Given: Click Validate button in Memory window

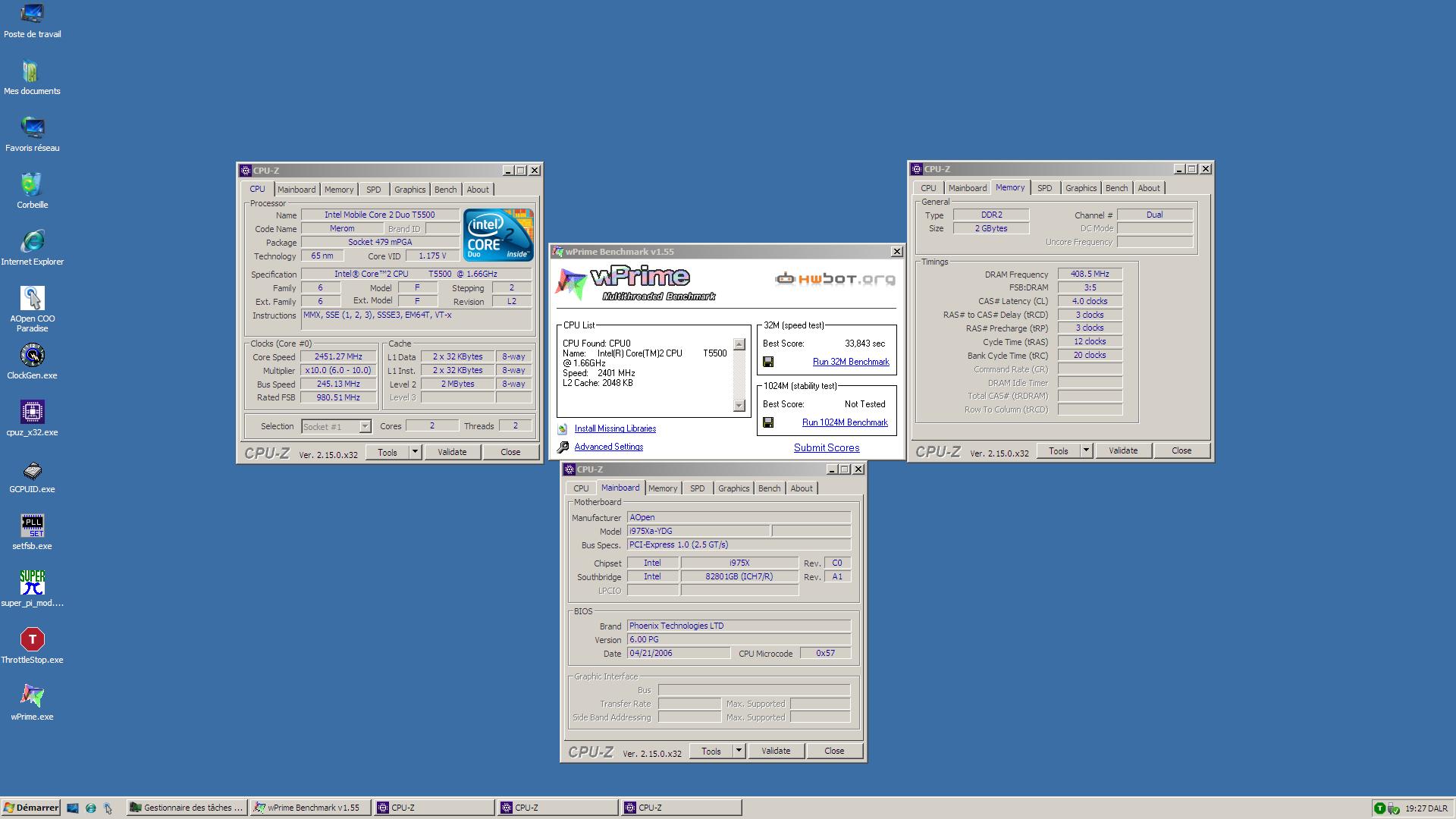Looking at the screenshot, I should coord(1123,450).
